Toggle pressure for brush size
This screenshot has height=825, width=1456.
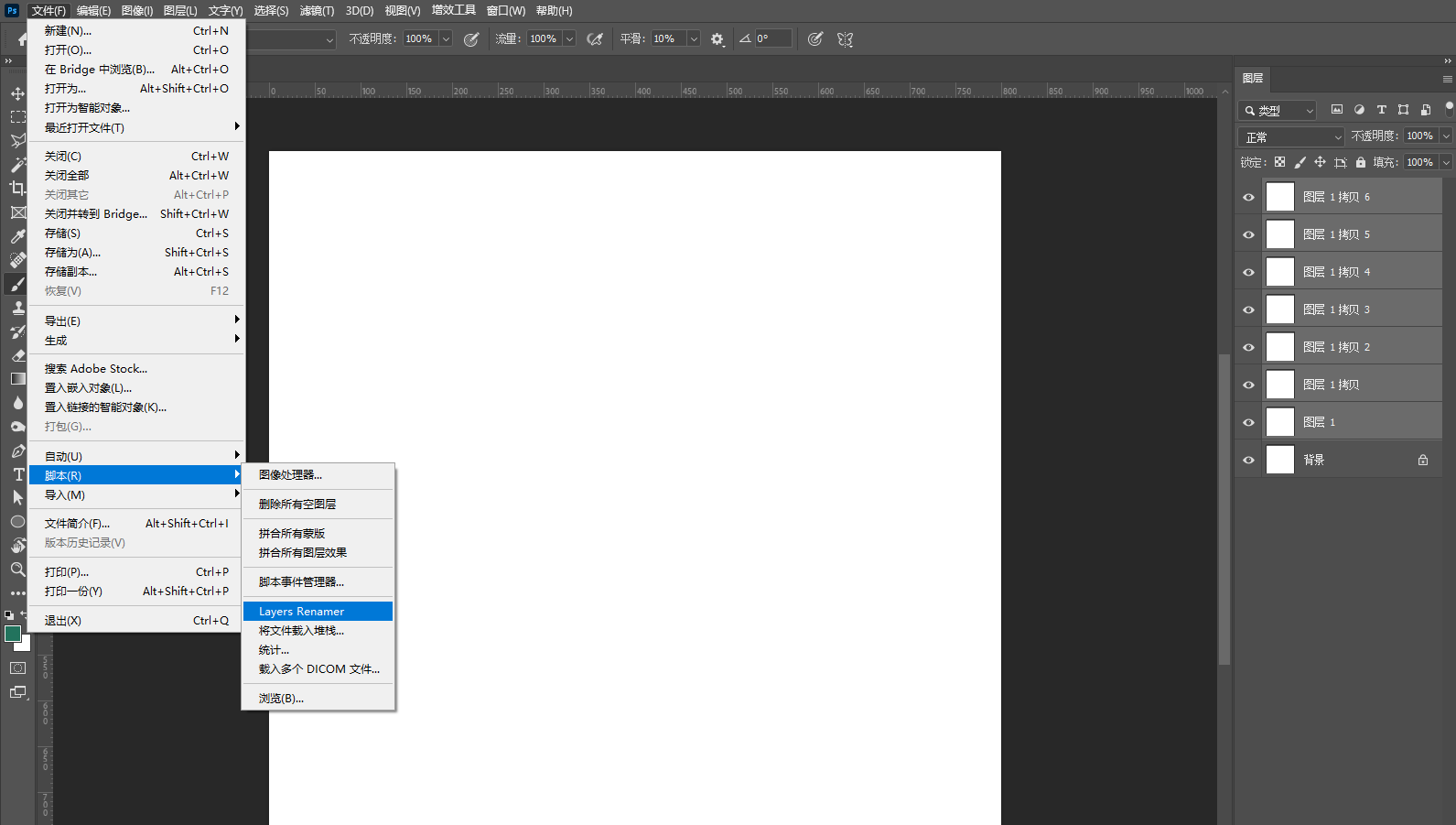point(815,39)
